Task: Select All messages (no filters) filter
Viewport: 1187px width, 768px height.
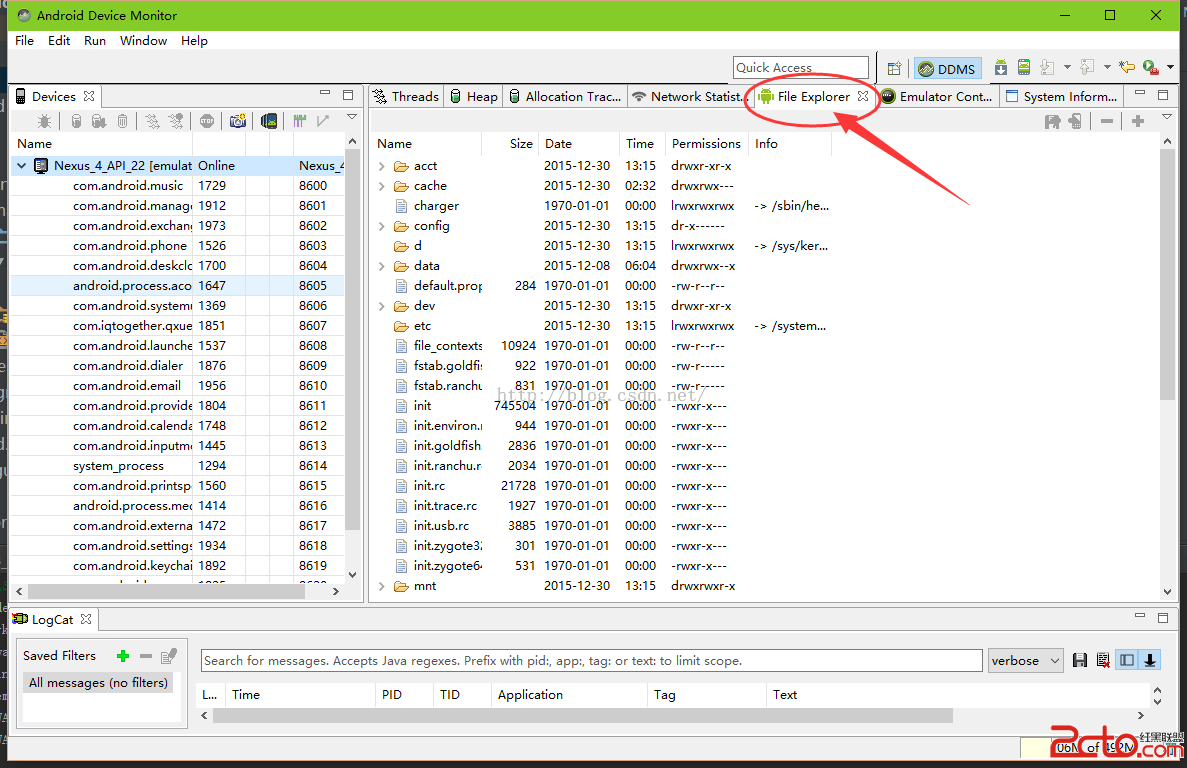Action: (x=98, y=682)
